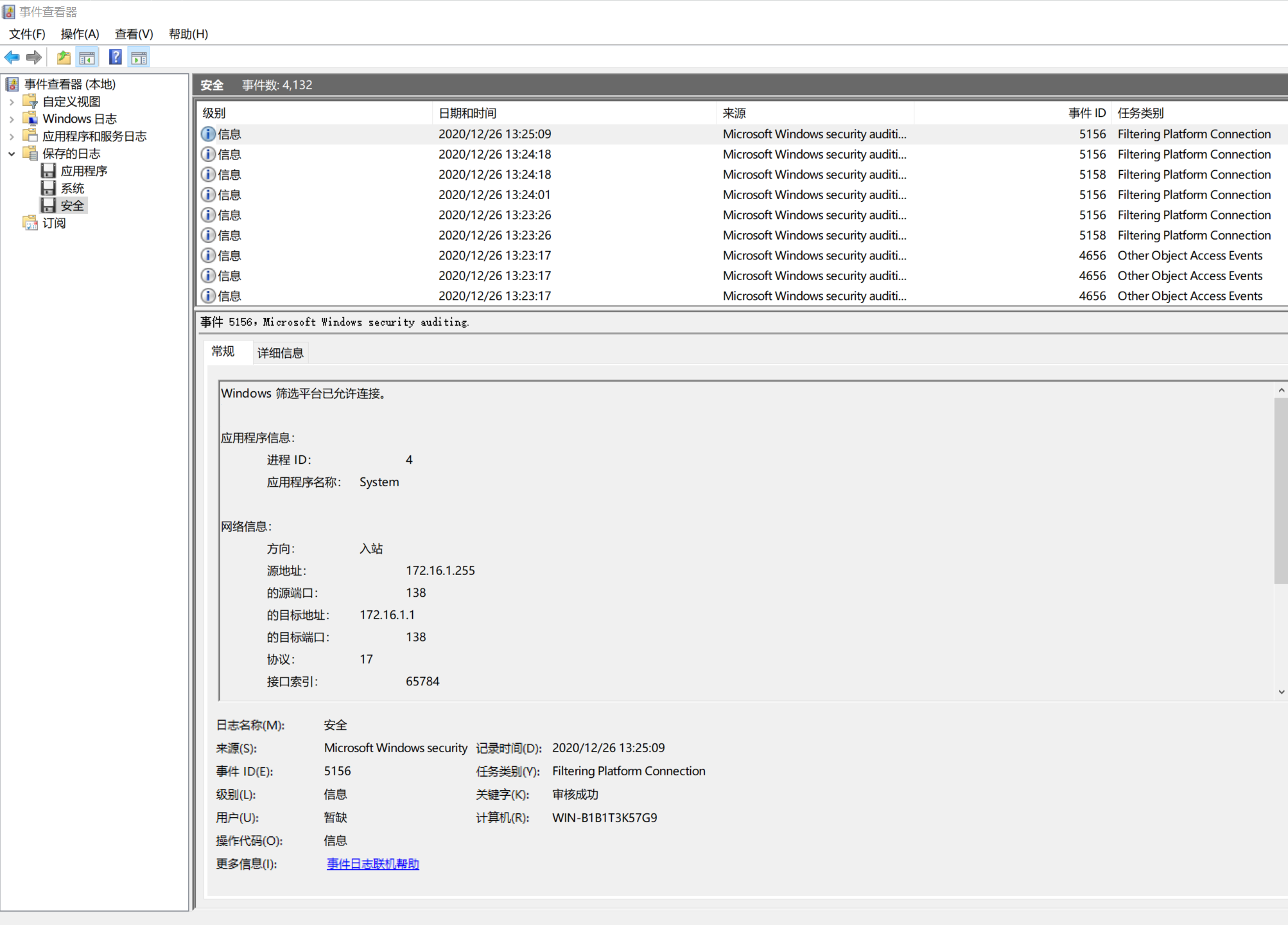Open the saved 应用程序 log
Screen dimensions: 1288x925
click(83, 171)
